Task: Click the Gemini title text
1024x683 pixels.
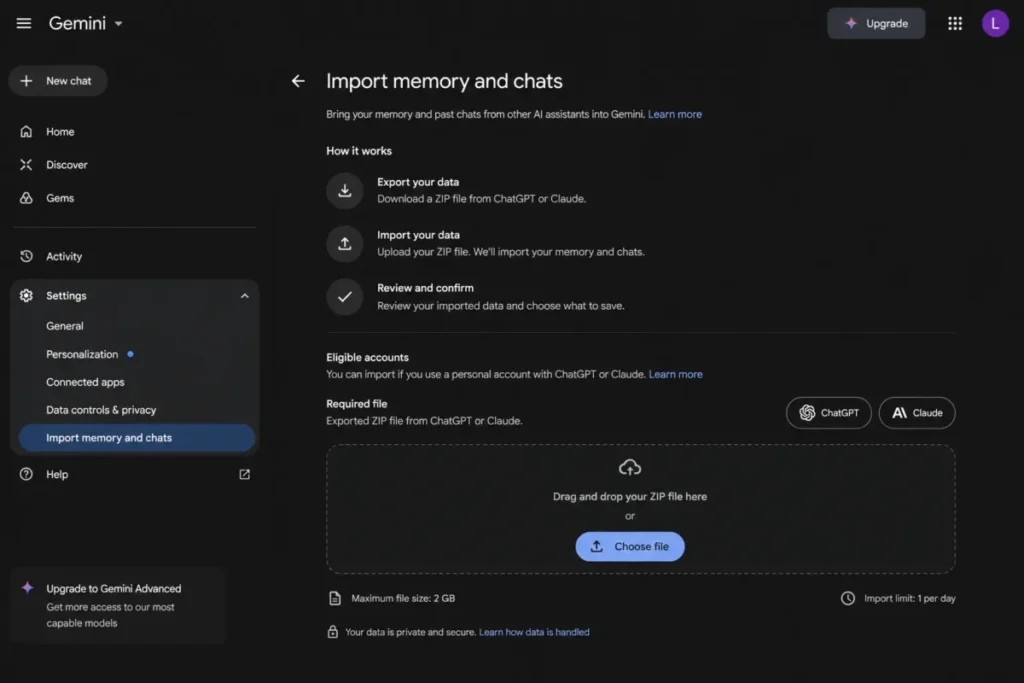Action: click(77, 24)
